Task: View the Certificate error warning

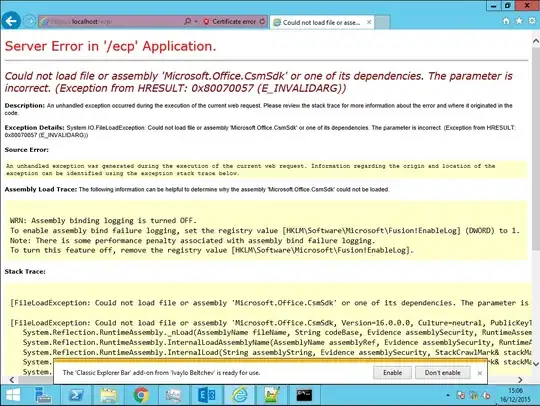Action: [230, 22]
